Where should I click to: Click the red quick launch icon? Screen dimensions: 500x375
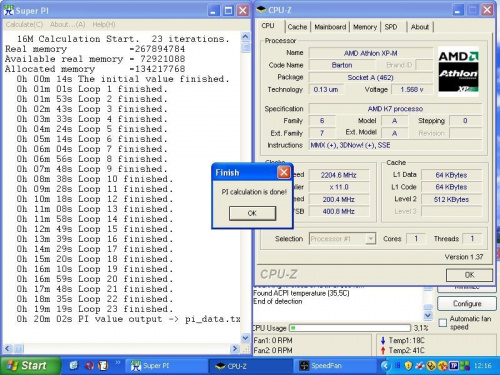pos(89,366)
